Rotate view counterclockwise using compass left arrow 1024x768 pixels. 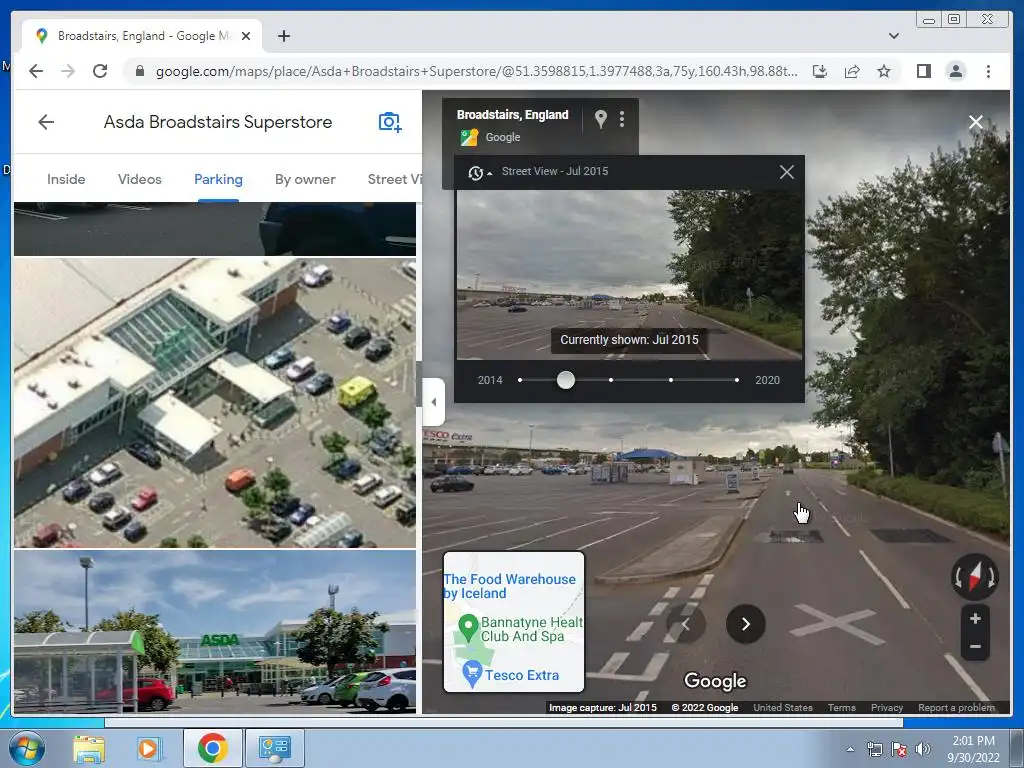pyautogui.click(x=959, y=578)
